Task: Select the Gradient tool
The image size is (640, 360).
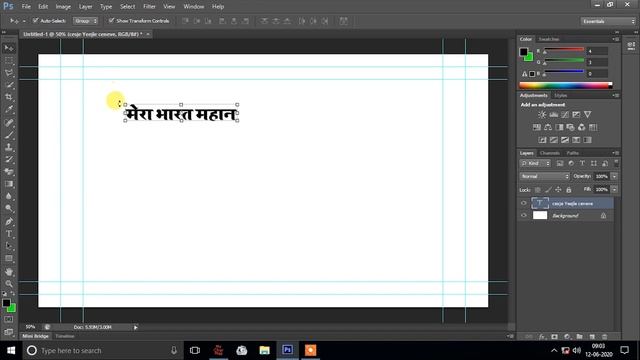Action: 9,184
